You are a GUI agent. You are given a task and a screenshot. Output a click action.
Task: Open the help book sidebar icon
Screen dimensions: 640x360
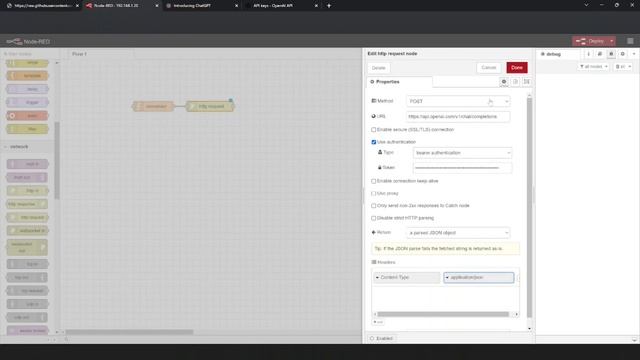pos(600,54)
